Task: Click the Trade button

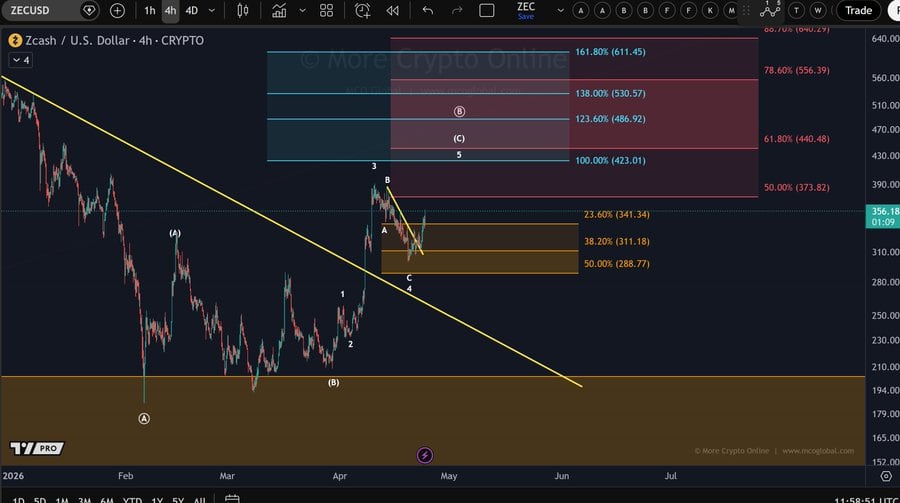Action: [x=859, y=10]
